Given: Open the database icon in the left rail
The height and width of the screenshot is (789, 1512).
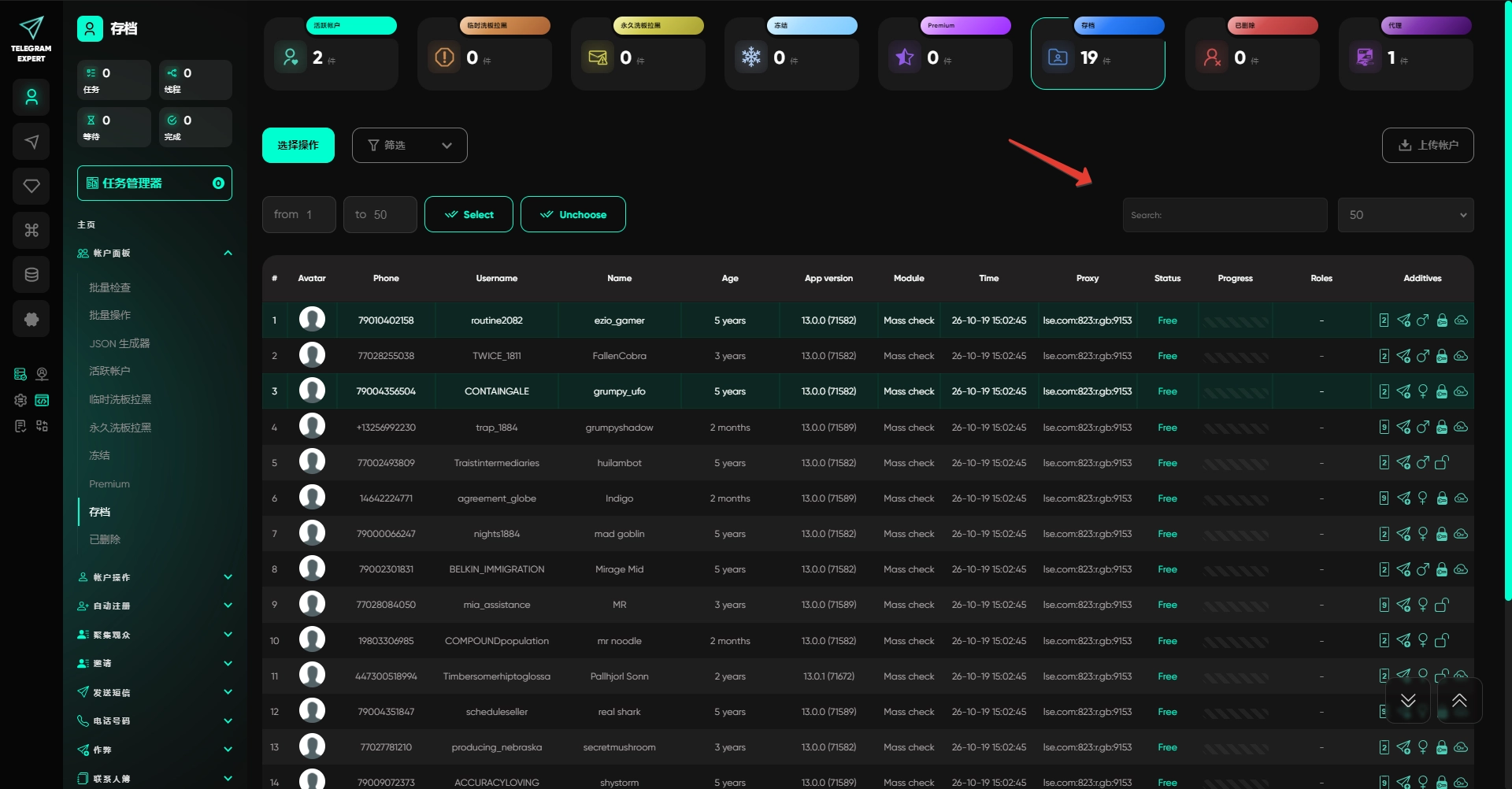Looking at the screenshot, I should (31, 275).
